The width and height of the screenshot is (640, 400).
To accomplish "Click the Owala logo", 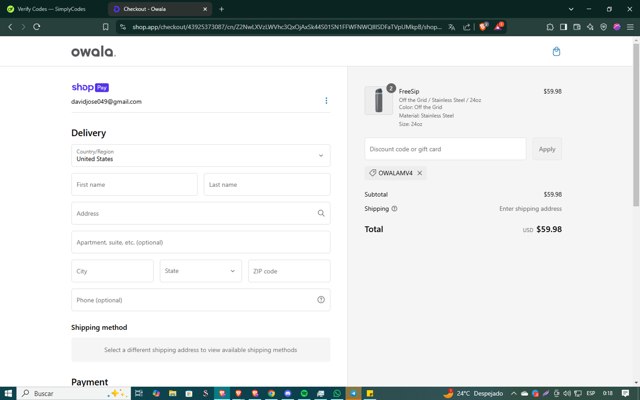I will click(93, 51).
